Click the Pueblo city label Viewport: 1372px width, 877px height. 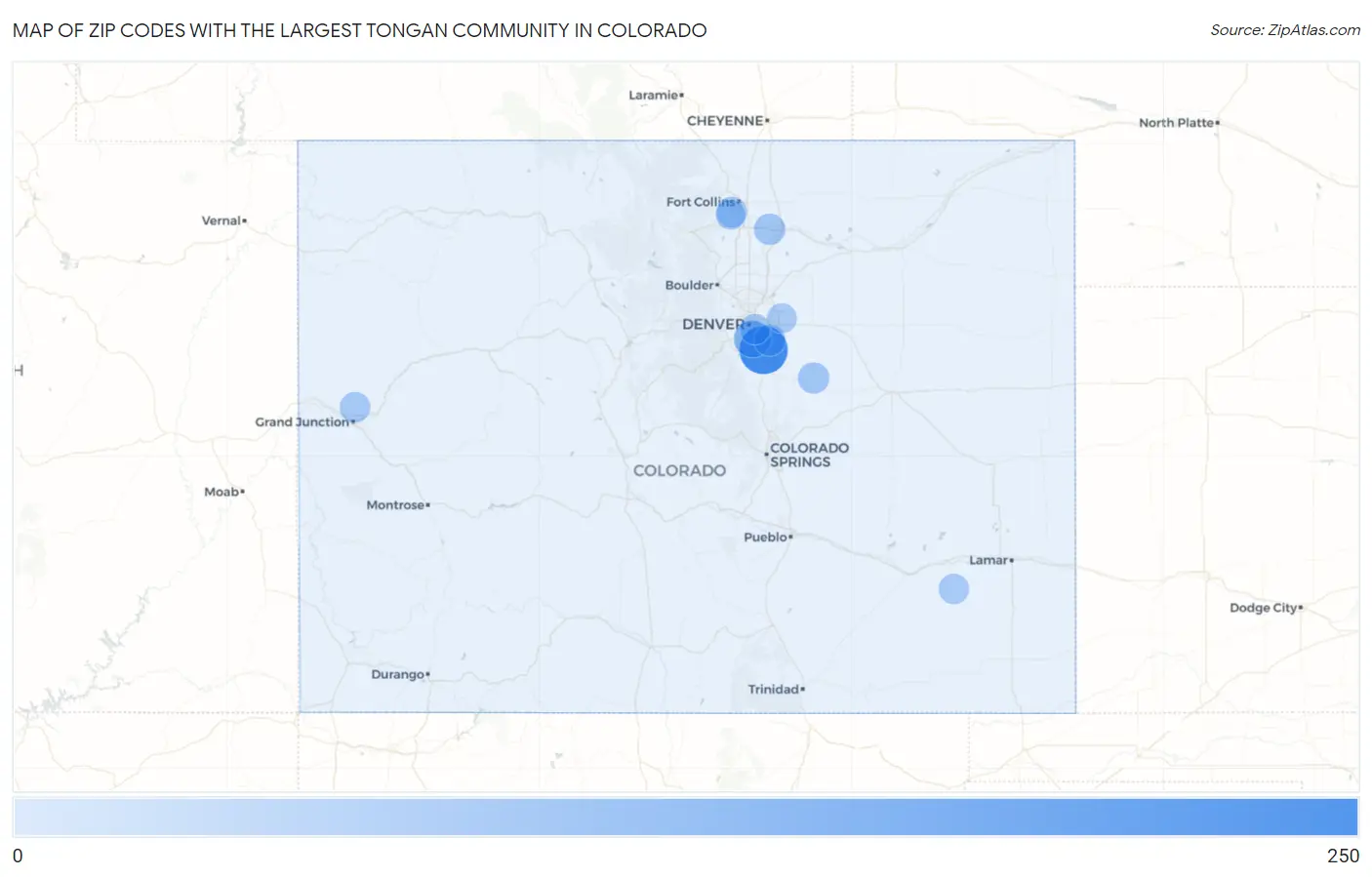click(x=766, y=537)
